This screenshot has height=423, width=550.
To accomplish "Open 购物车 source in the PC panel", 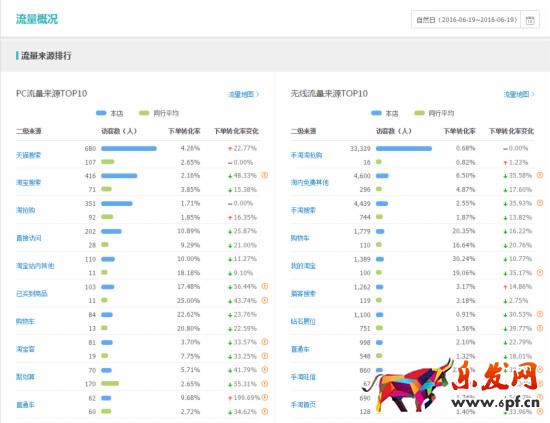I will 25,321.
